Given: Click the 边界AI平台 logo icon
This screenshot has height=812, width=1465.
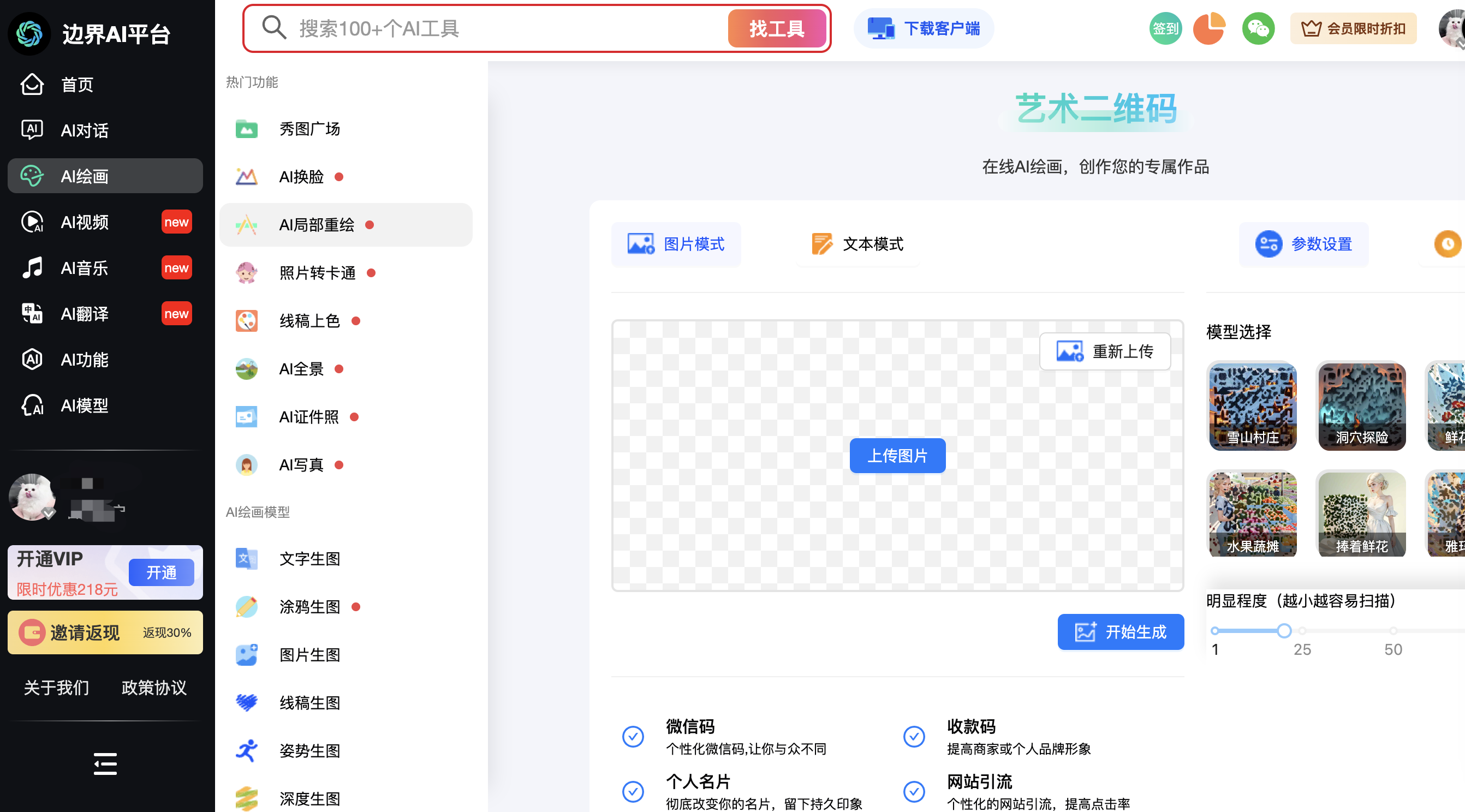Looking at the screenshot, I should [x=29, y=33].
